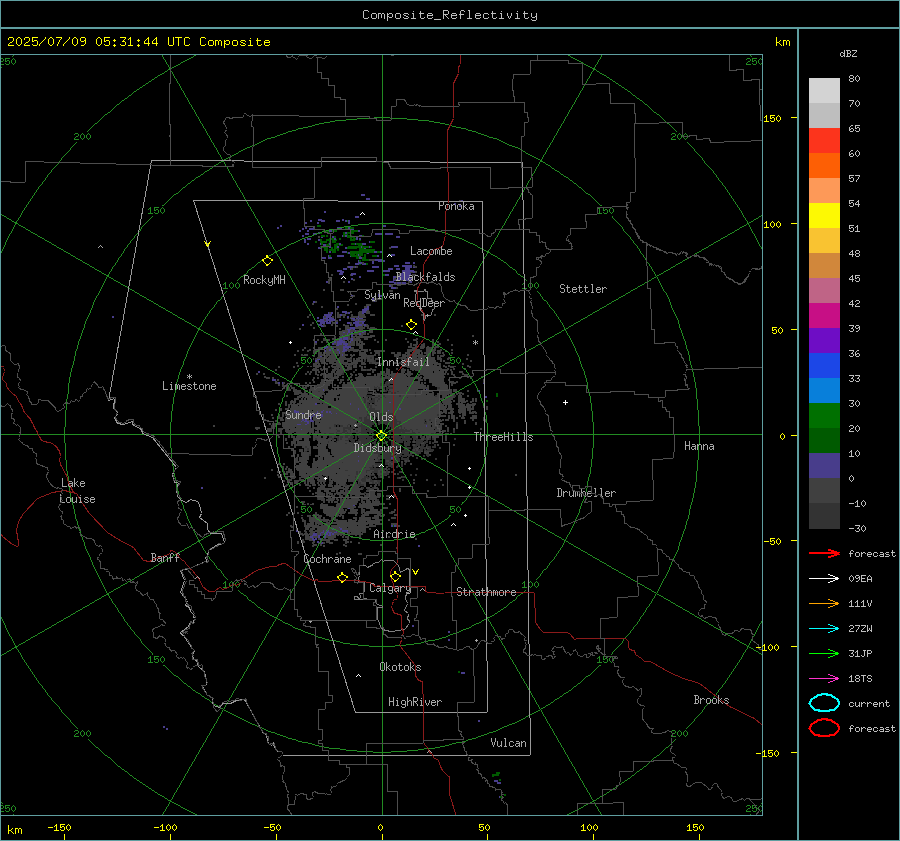Click yellow diamond marker below Cochrane

342,577
